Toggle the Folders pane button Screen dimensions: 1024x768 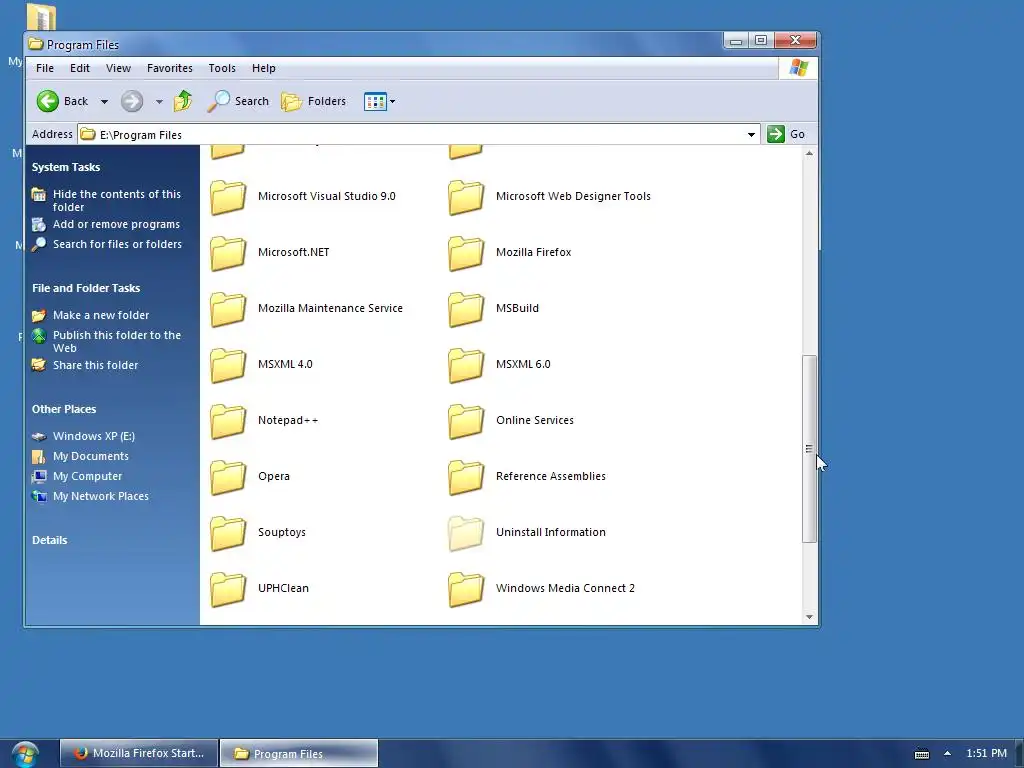click(x=314, y=101)
